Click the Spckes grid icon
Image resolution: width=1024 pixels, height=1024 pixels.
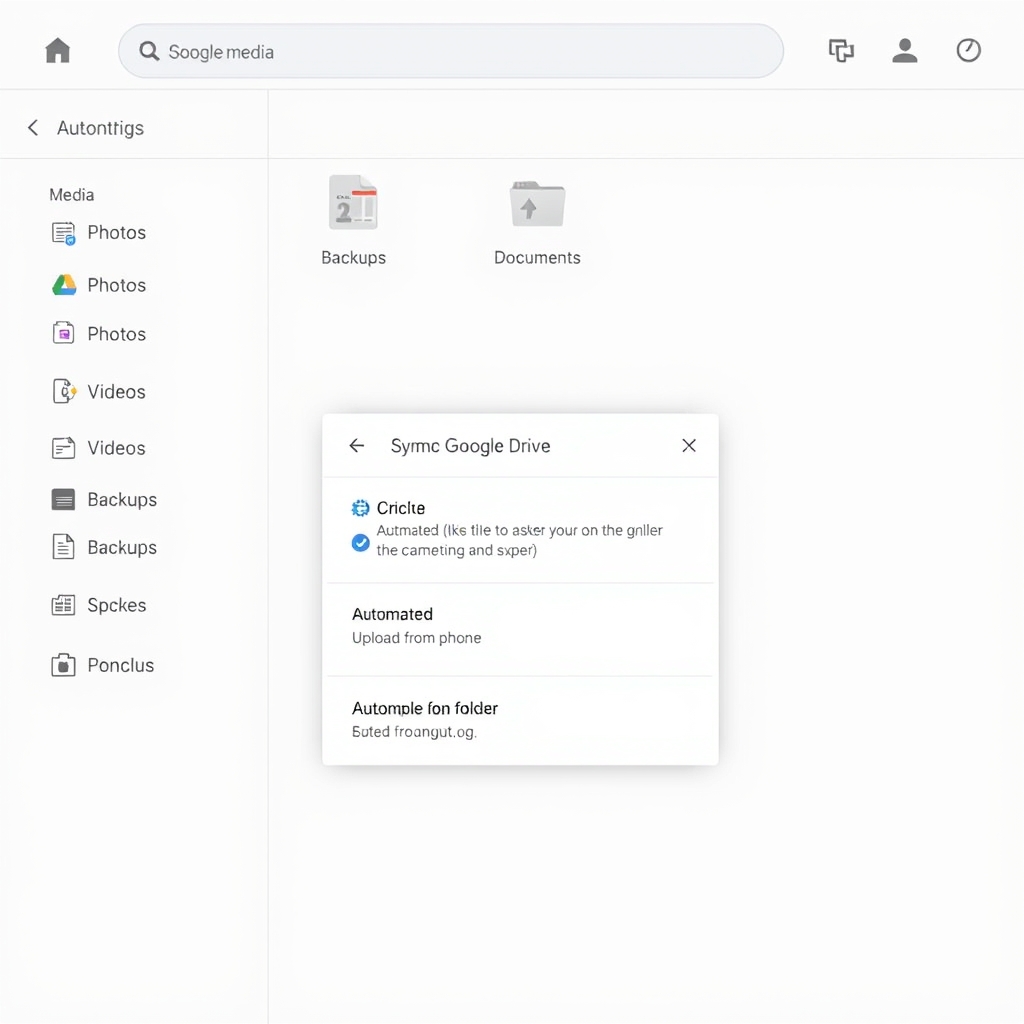point(63,605)
